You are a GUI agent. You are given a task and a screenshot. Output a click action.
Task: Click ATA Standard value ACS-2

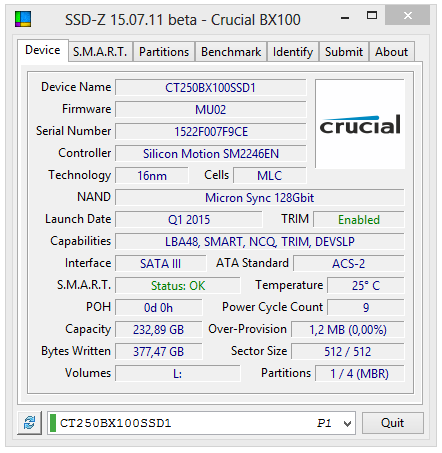pyautogui.click(x=349, y=264)
